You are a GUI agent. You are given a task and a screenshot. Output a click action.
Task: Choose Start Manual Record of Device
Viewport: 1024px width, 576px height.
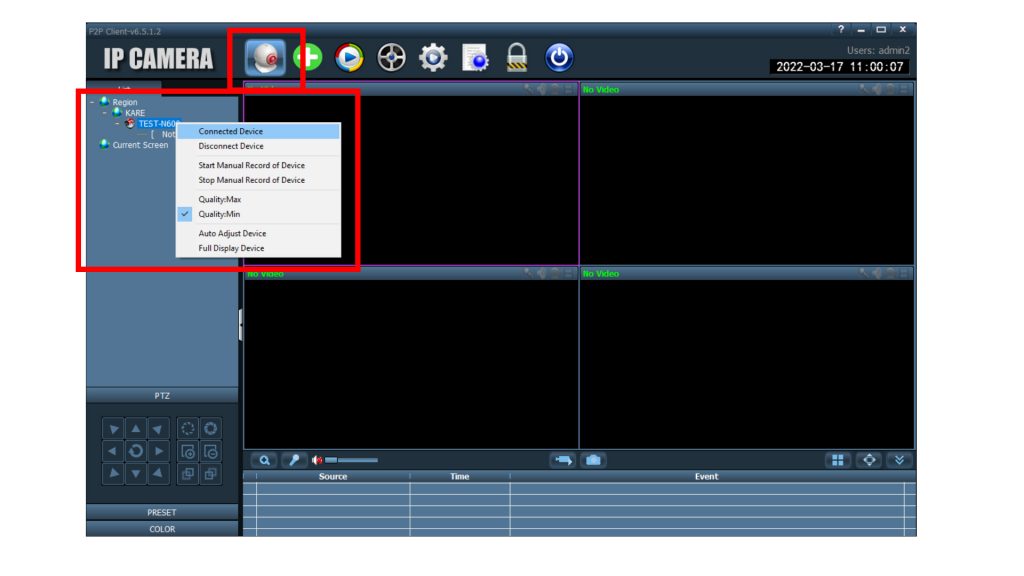(251, 165)
